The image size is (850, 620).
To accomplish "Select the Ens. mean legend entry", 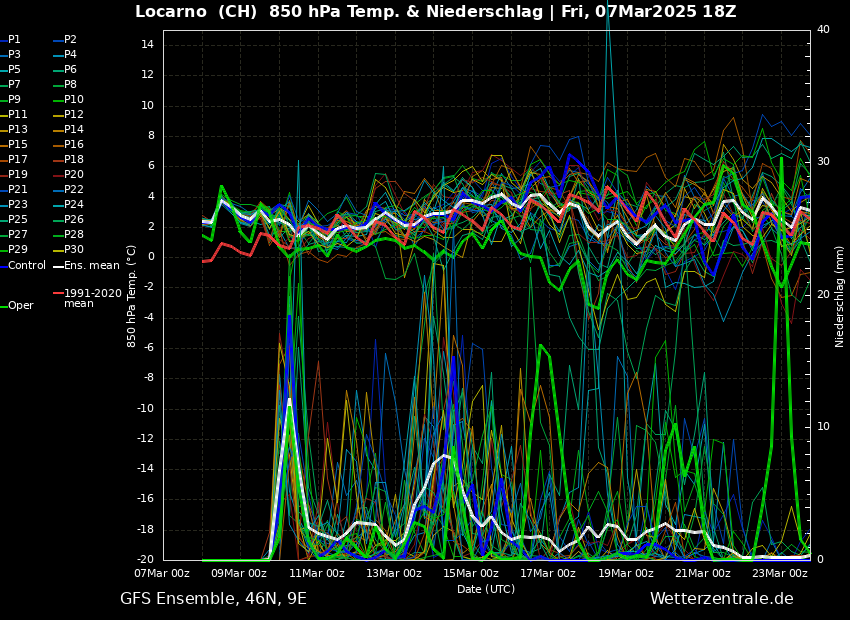I will [91, 265].
